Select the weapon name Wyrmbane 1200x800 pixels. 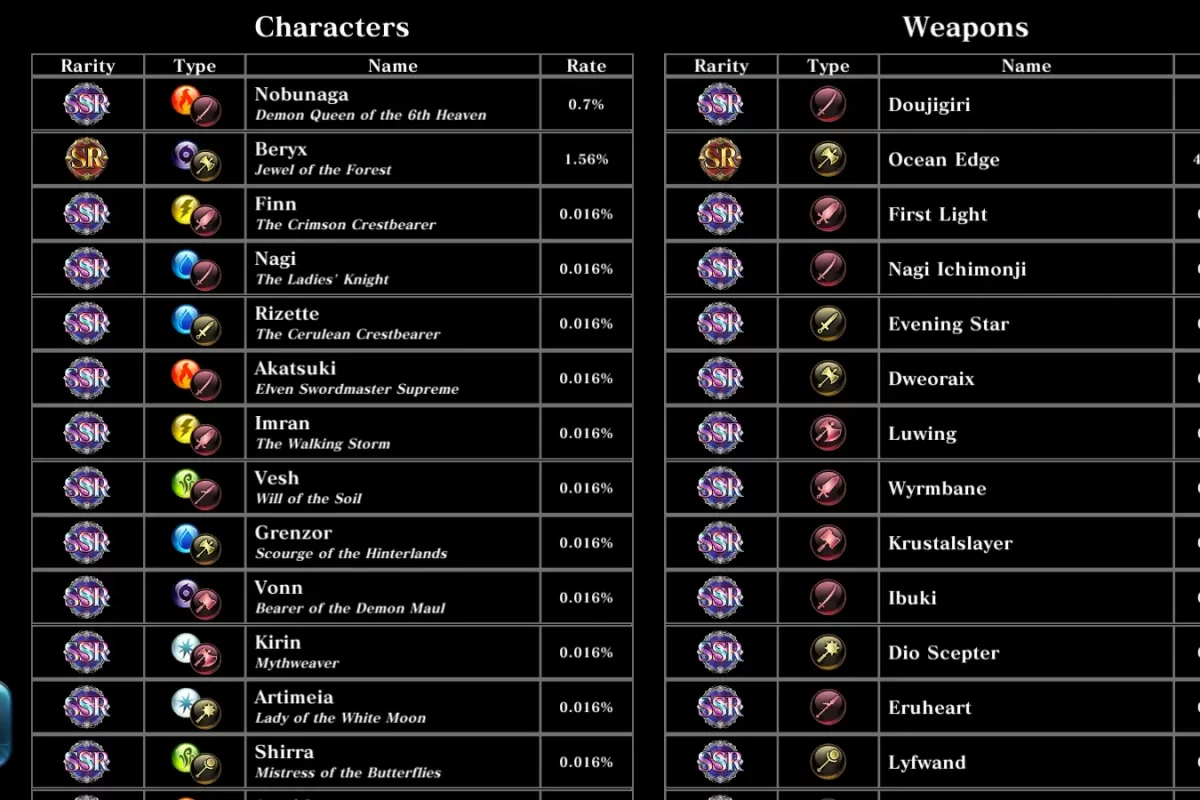click(937, 488)
